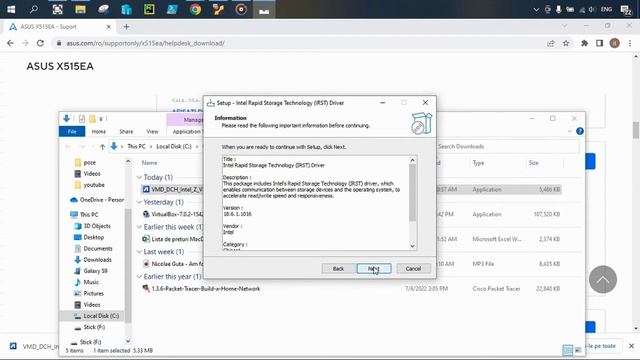Share this page from the address bar
The height and width of the screenshot is (360, 640).
(551, 43)
